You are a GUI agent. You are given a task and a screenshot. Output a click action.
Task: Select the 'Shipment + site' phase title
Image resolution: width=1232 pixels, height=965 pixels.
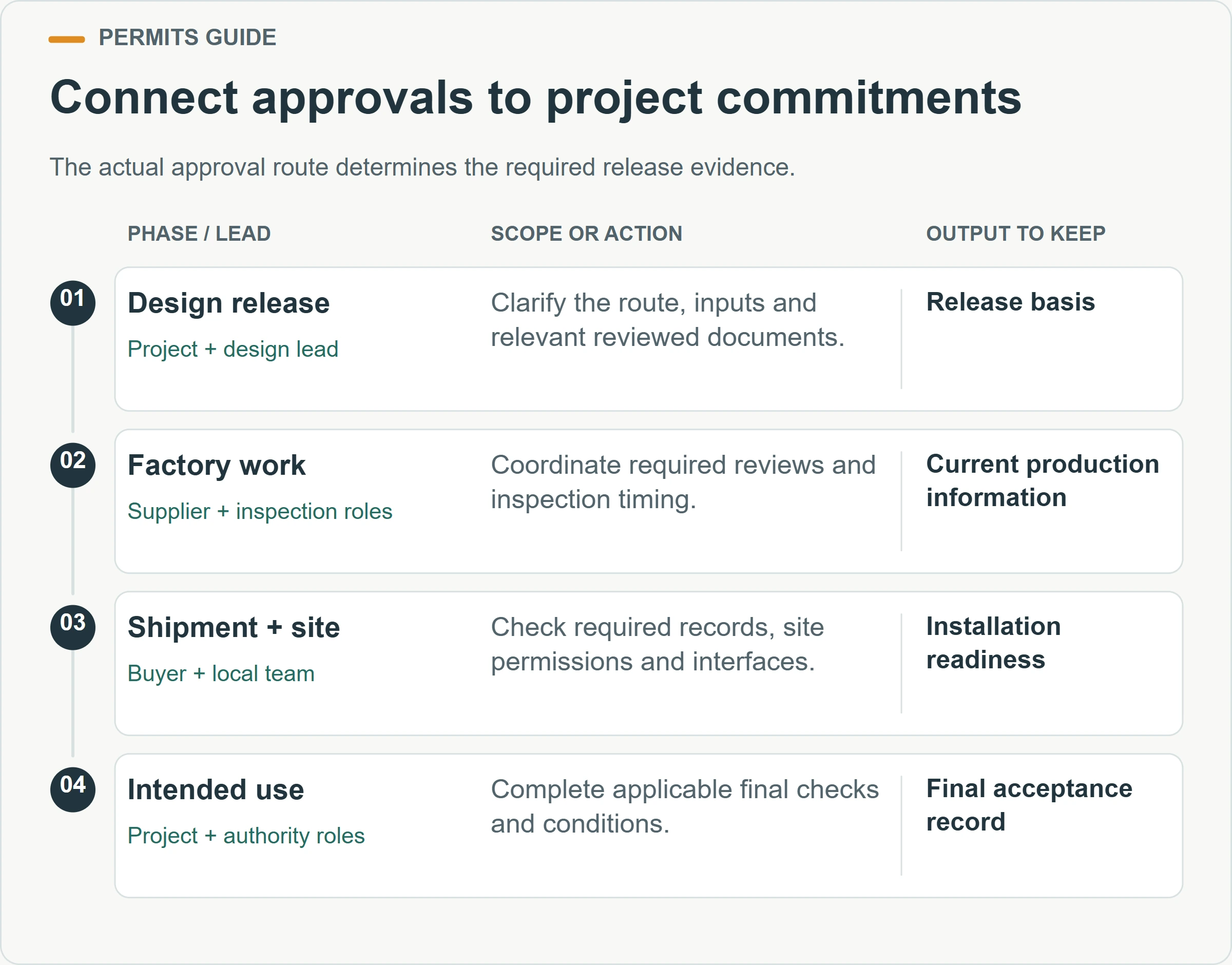(x=234, y=628)
